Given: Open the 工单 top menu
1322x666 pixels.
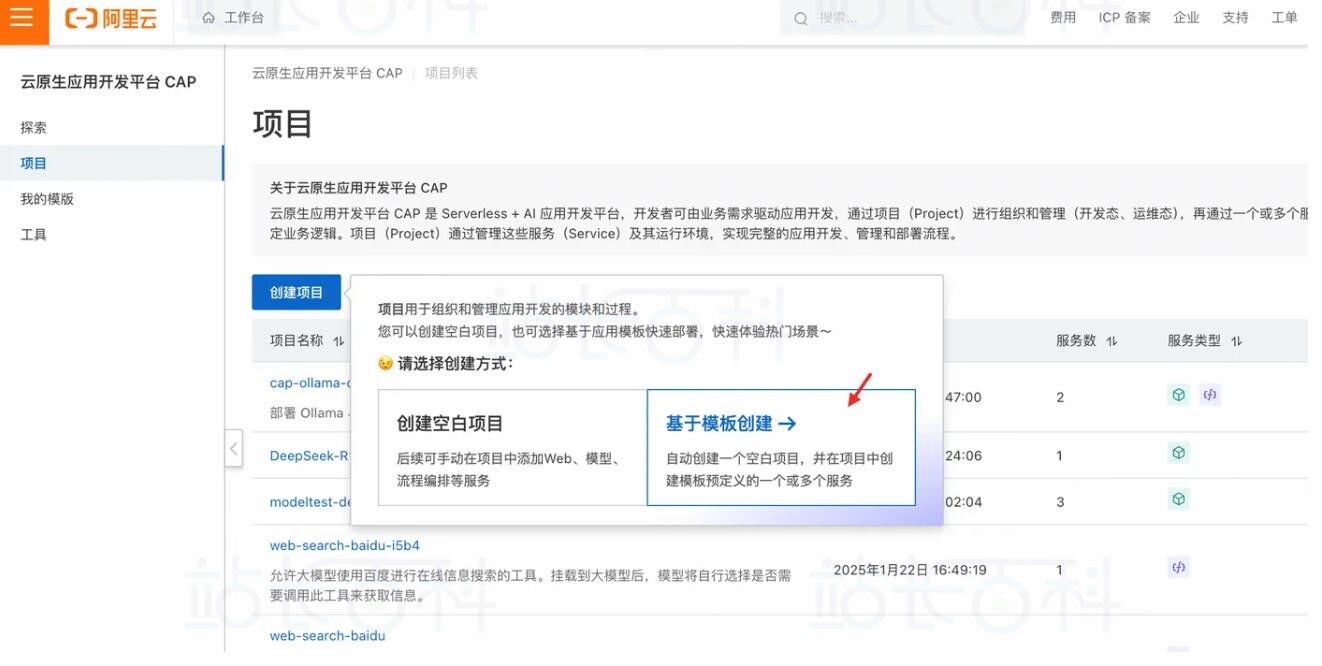Looking at the screenshot, I should point(1284,18).
